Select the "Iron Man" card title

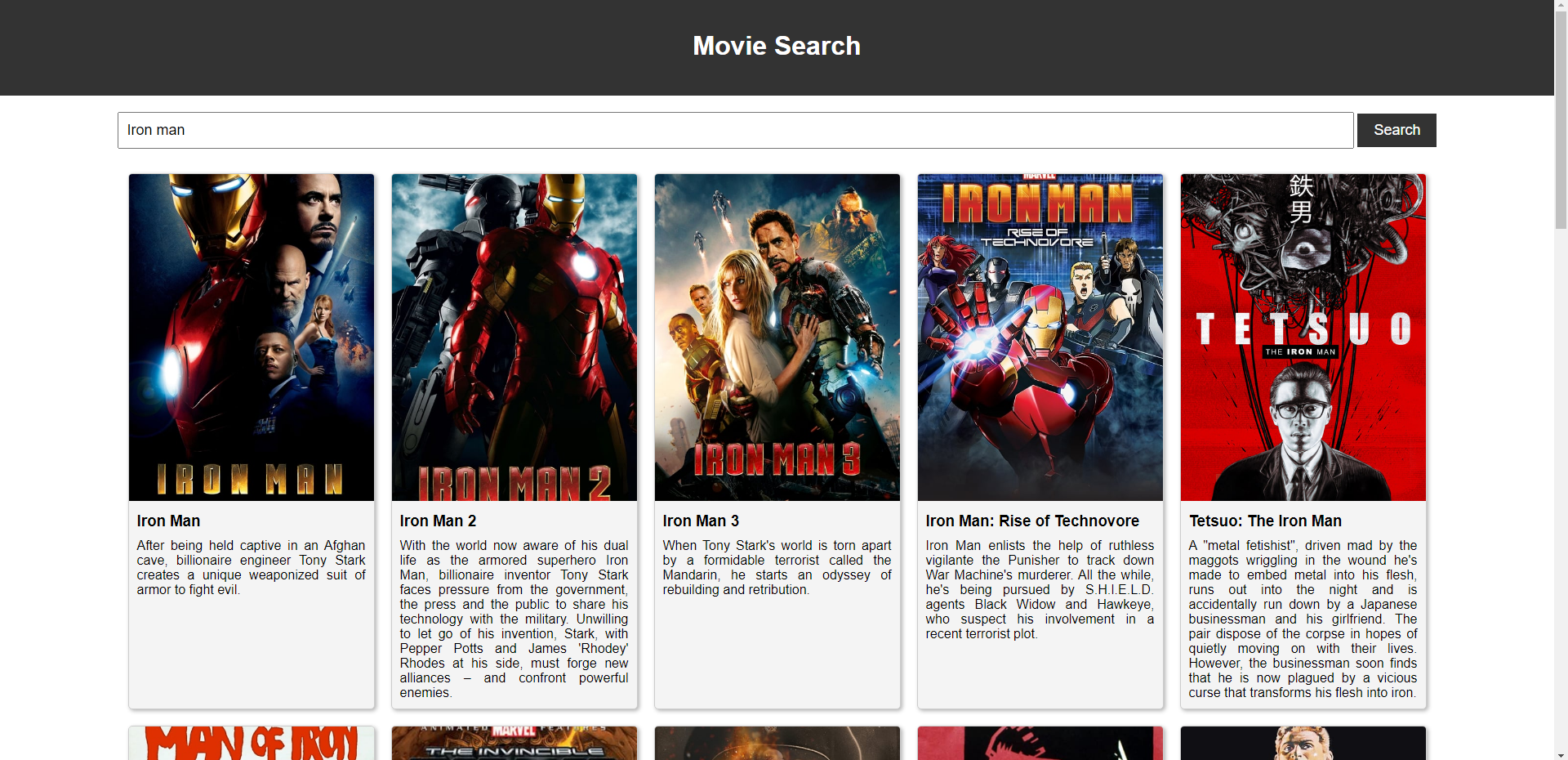(168, 521)
